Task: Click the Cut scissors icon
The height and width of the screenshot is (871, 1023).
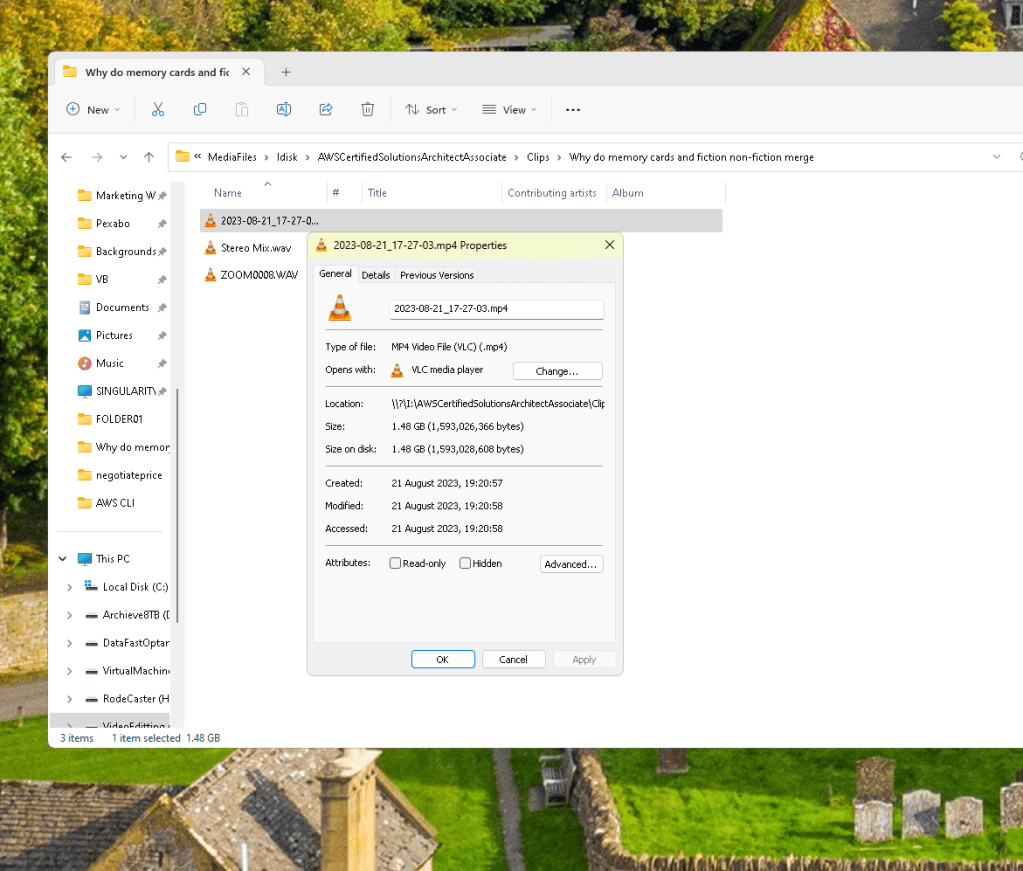Action: click(x=158, y=110)
